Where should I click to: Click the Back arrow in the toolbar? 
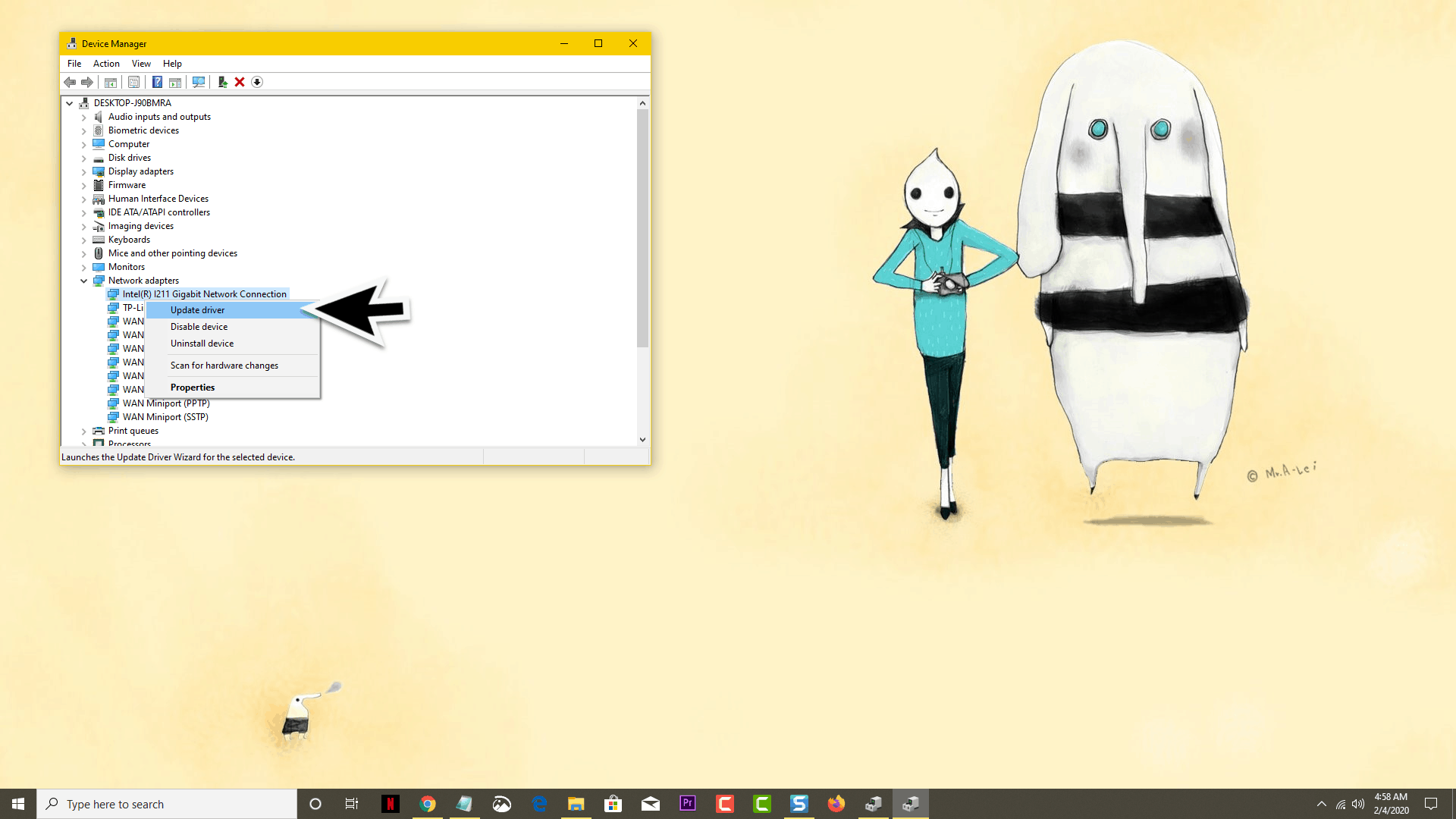click(70, 82)
